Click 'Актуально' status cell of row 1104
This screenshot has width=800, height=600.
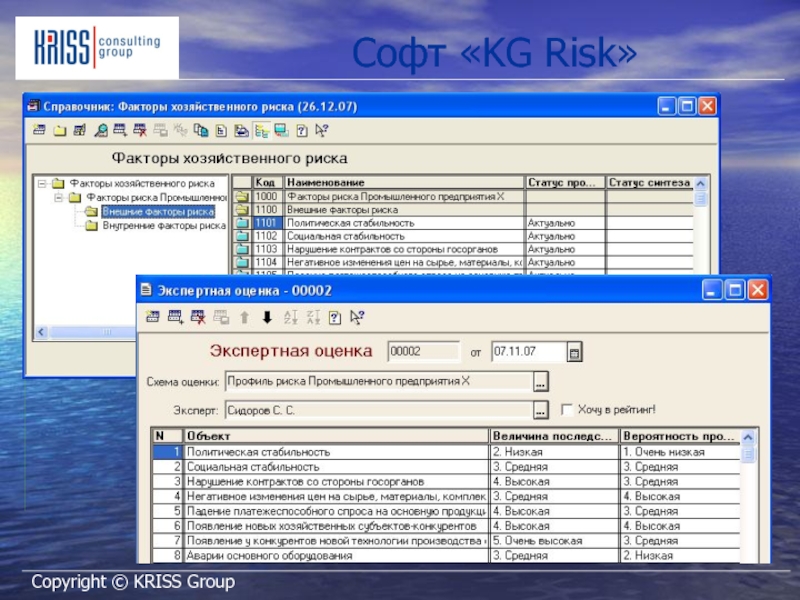click(x=565, y=262)
